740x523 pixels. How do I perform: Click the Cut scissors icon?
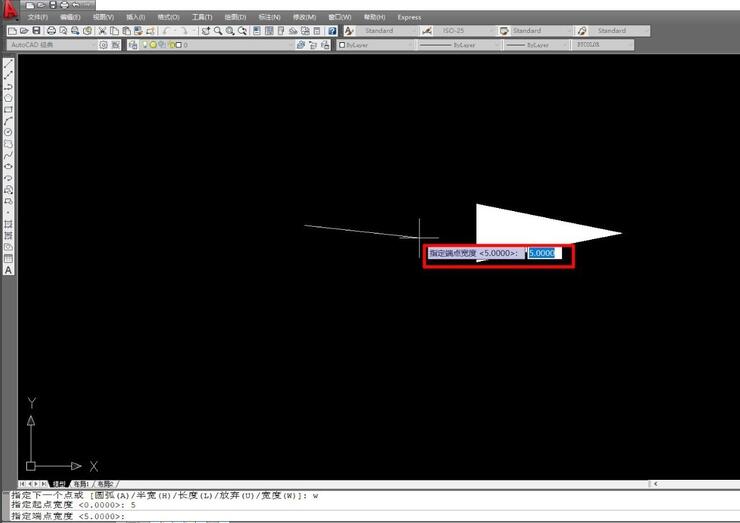pos(102,31)
